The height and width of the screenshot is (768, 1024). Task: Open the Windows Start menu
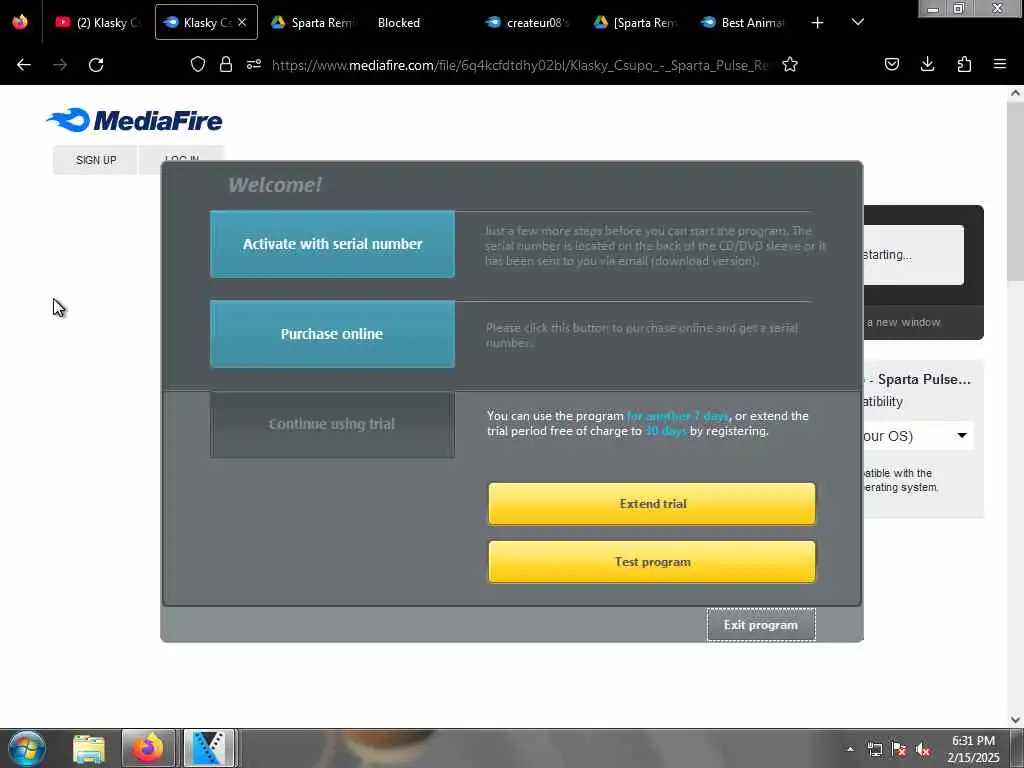pyautogui.click(x=27, y=748)
